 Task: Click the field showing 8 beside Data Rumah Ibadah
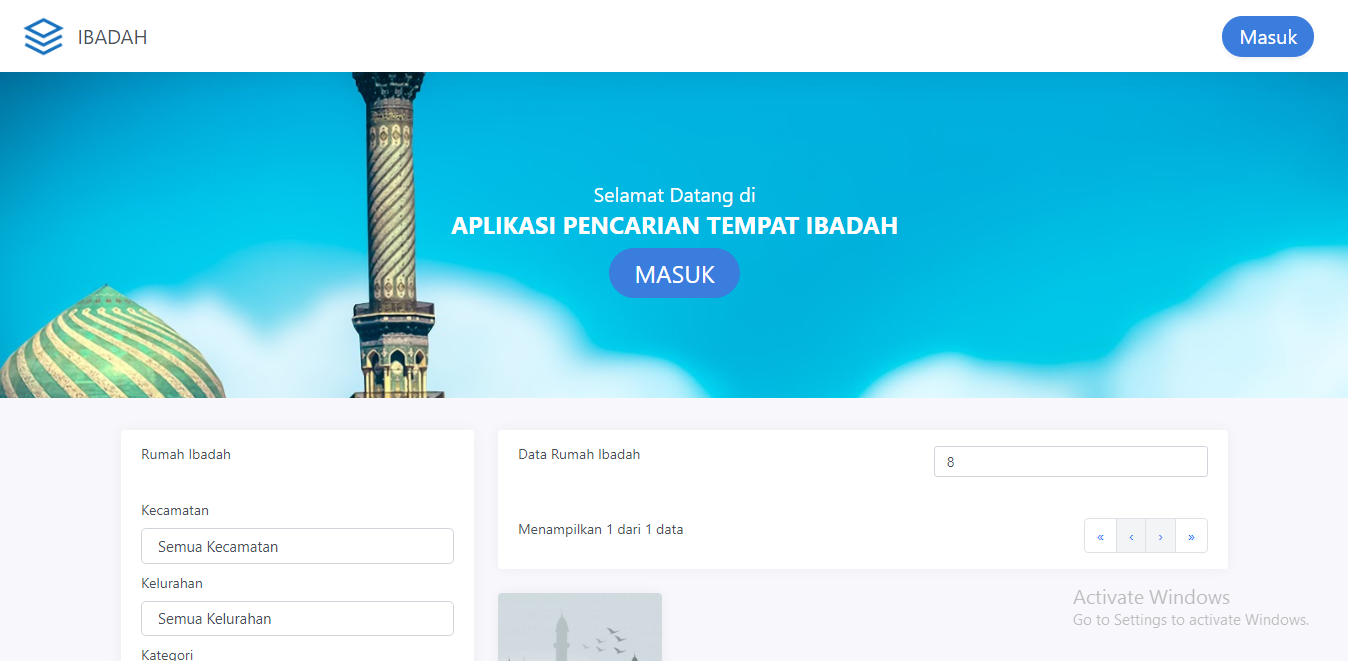(x=1070, y=462)
